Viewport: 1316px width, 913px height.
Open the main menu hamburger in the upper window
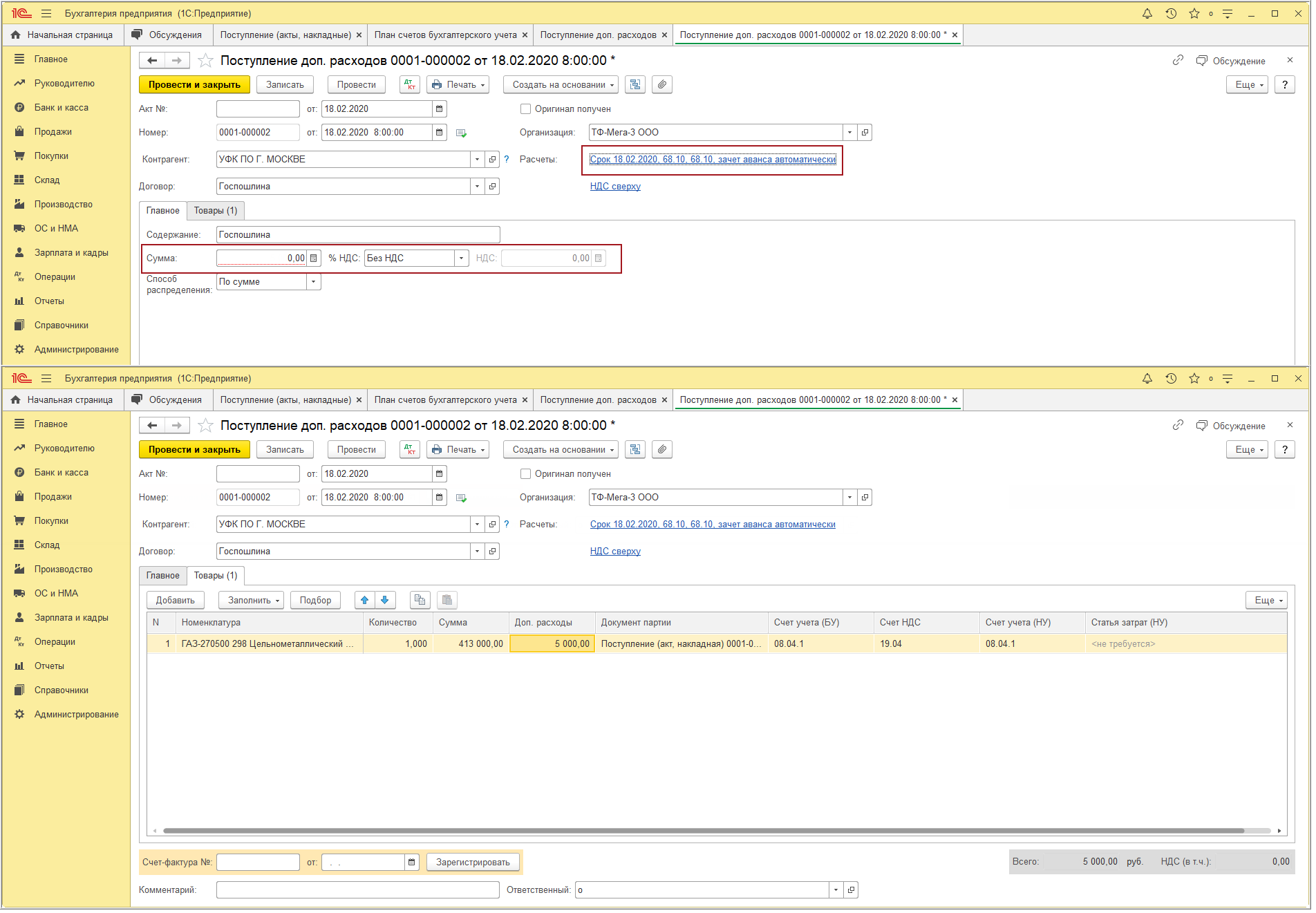point(46,14)
